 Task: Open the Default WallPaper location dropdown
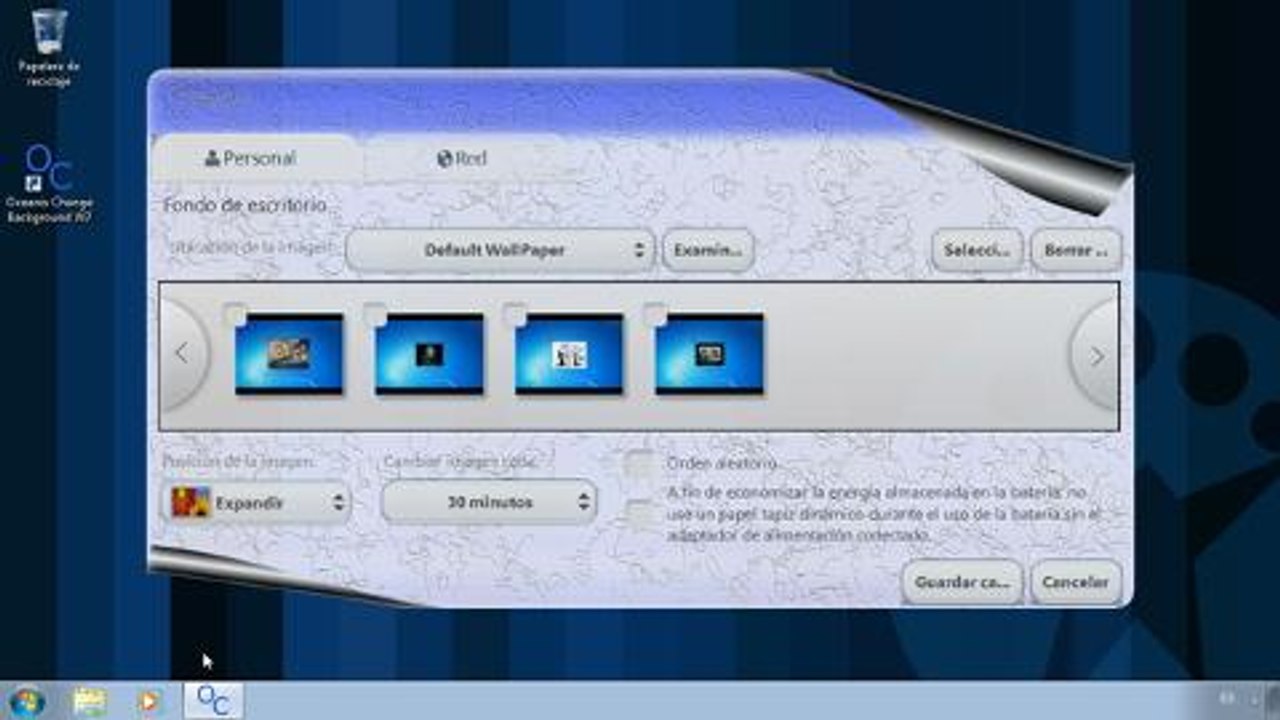tap(500, 250)
